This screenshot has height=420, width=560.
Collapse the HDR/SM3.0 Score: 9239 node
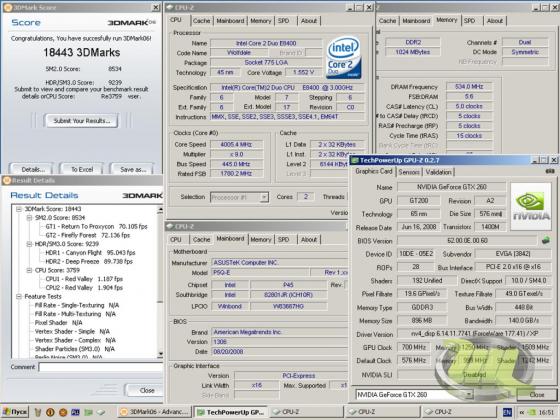pyautogui.click(x=29, y=244)
